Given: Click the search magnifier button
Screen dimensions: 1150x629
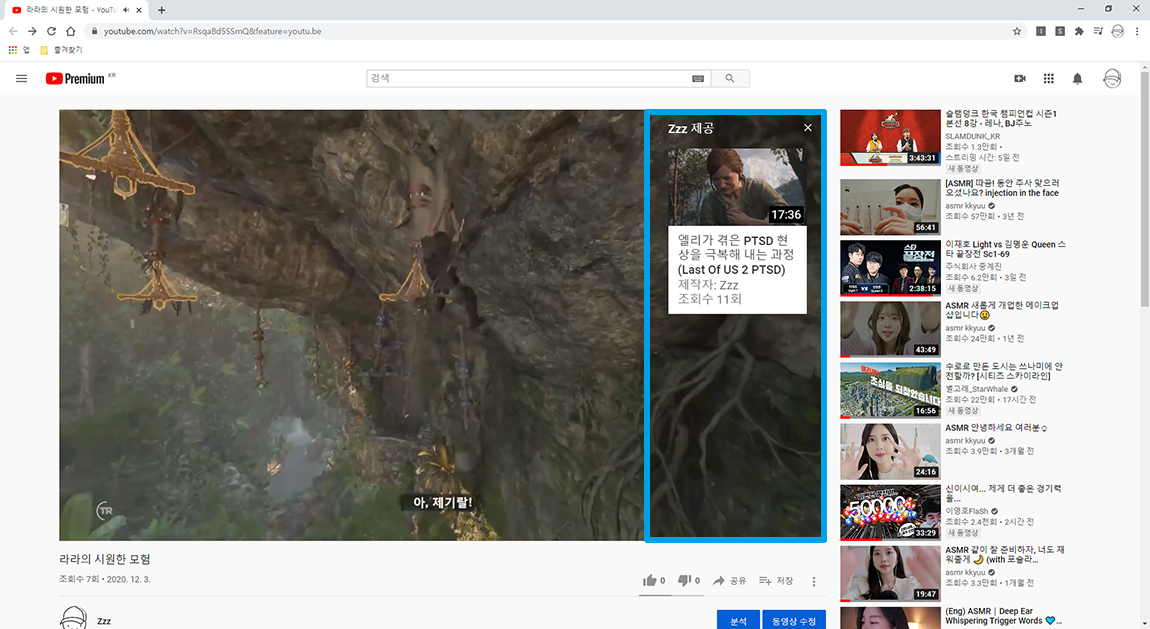Looking at the screenshot, I should 730,78.
